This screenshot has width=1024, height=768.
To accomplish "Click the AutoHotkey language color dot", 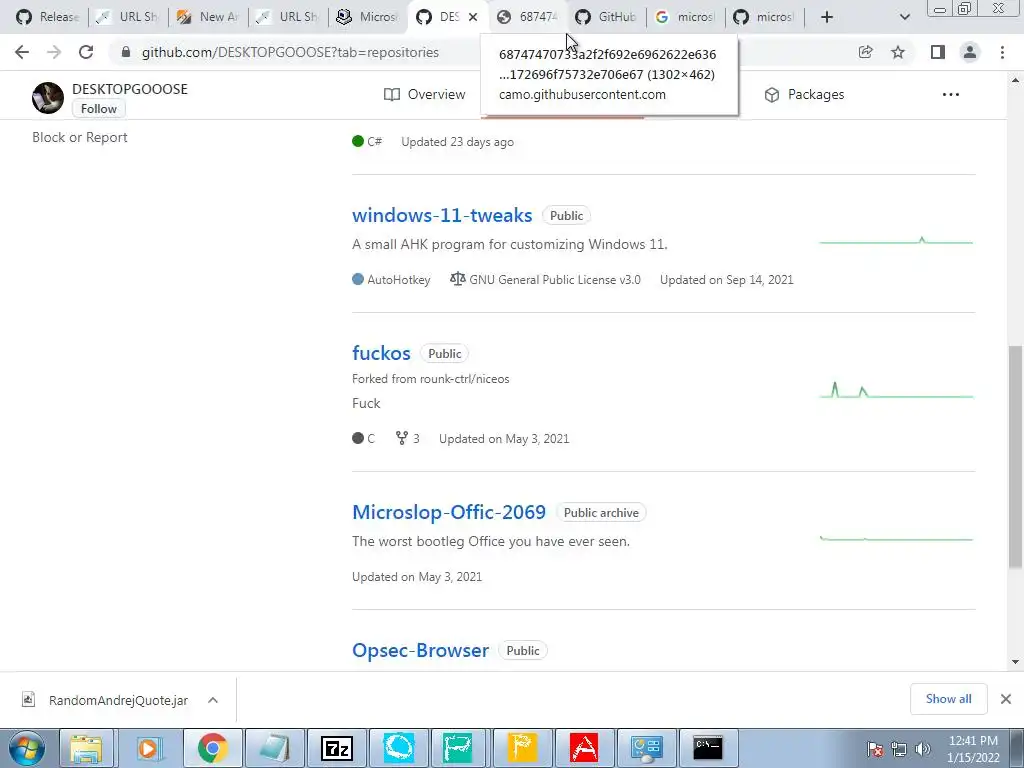I will click(358, 279).
